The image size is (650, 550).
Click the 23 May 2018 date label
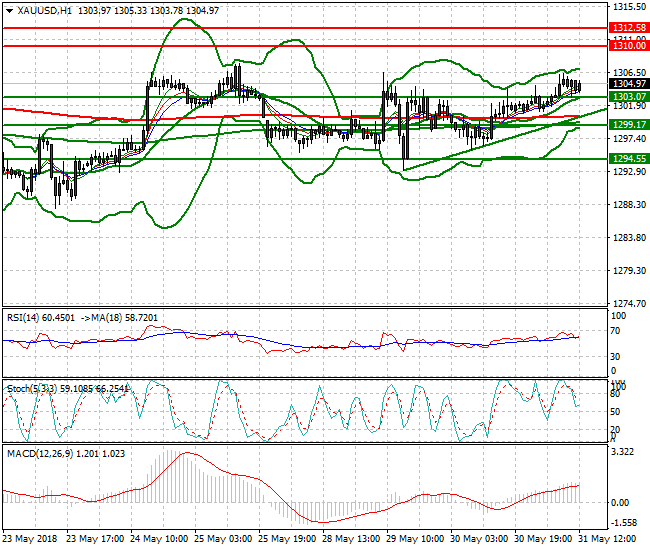click(30, 537)
